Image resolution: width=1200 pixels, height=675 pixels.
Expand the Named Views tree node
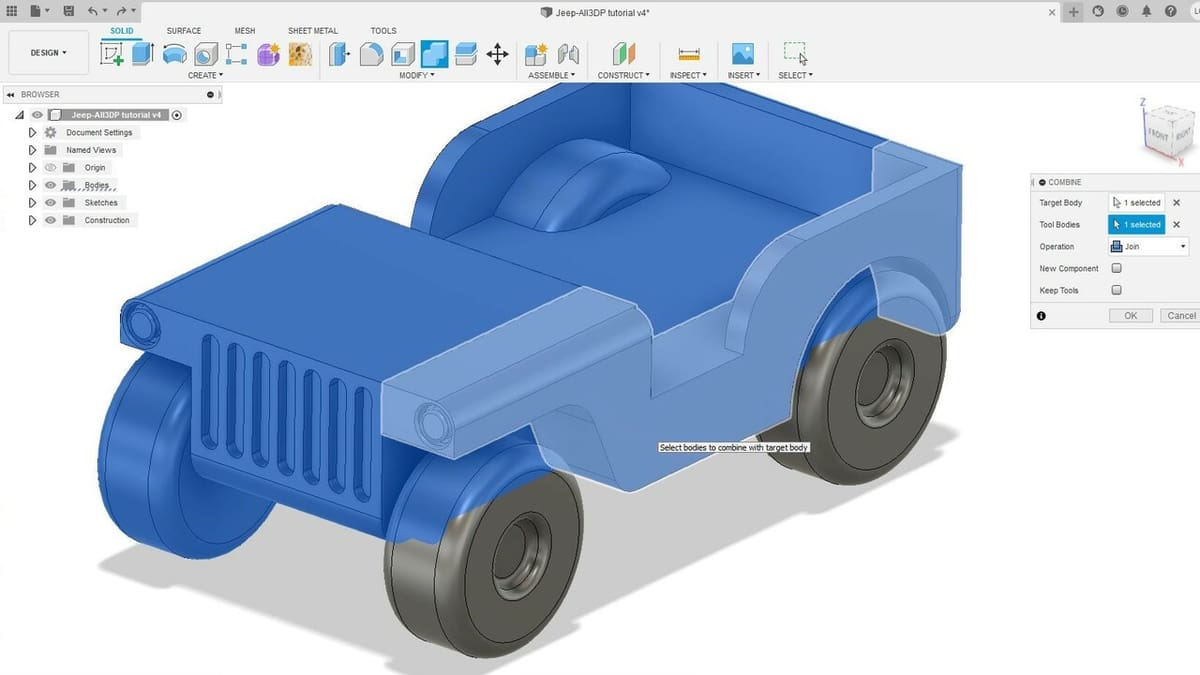(33, 150)
